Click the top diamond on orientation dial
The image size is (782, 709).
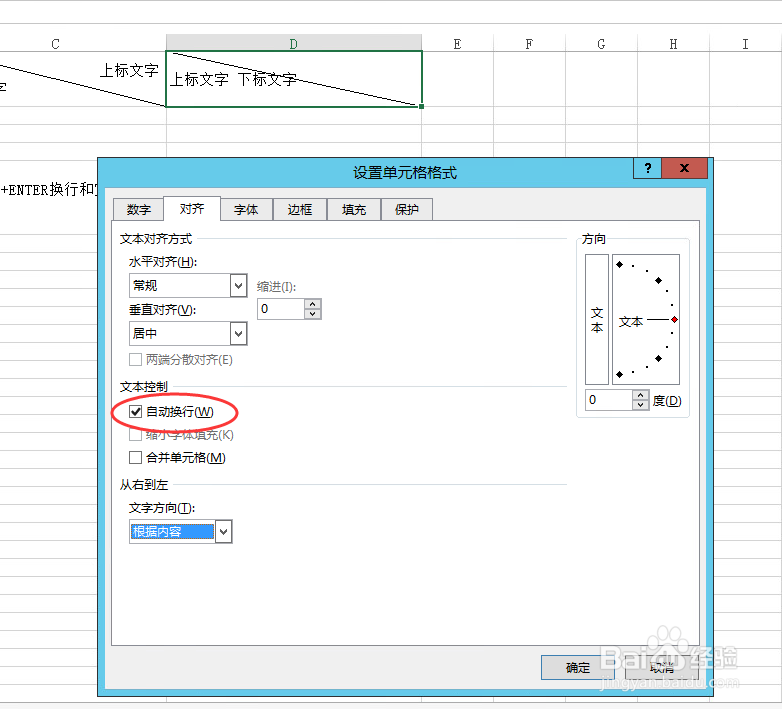click(619, 264)
